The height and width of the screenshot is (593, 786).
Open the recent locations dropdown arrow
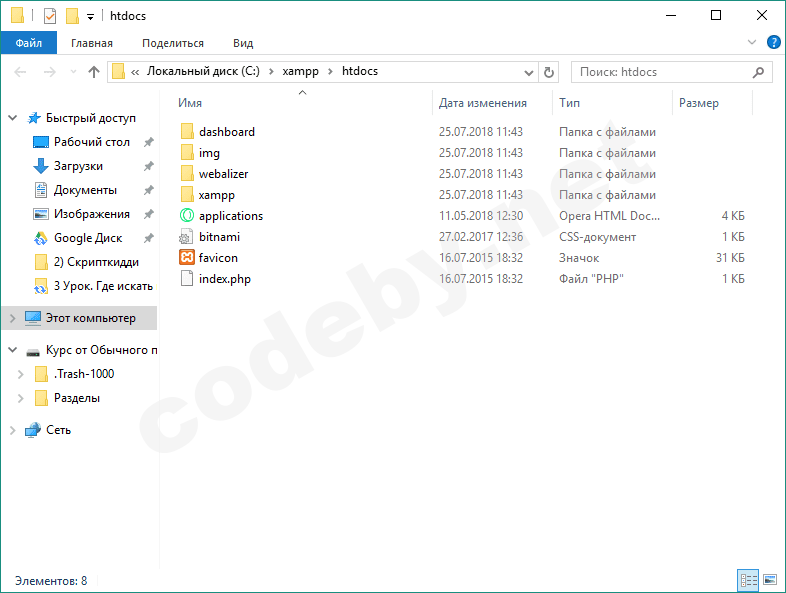(73, 72)
